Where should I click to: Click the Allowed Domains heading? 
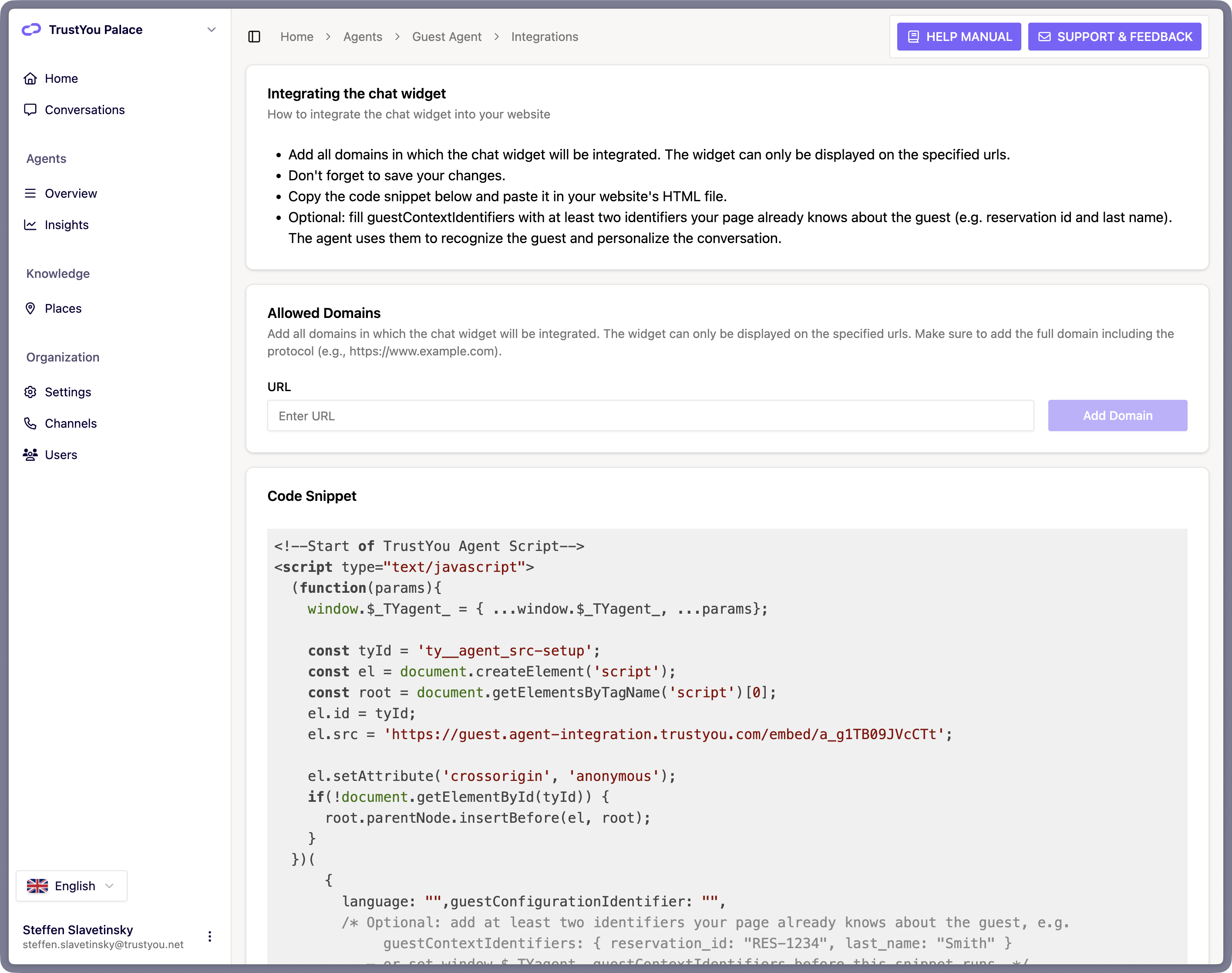(x=324, y=313)
